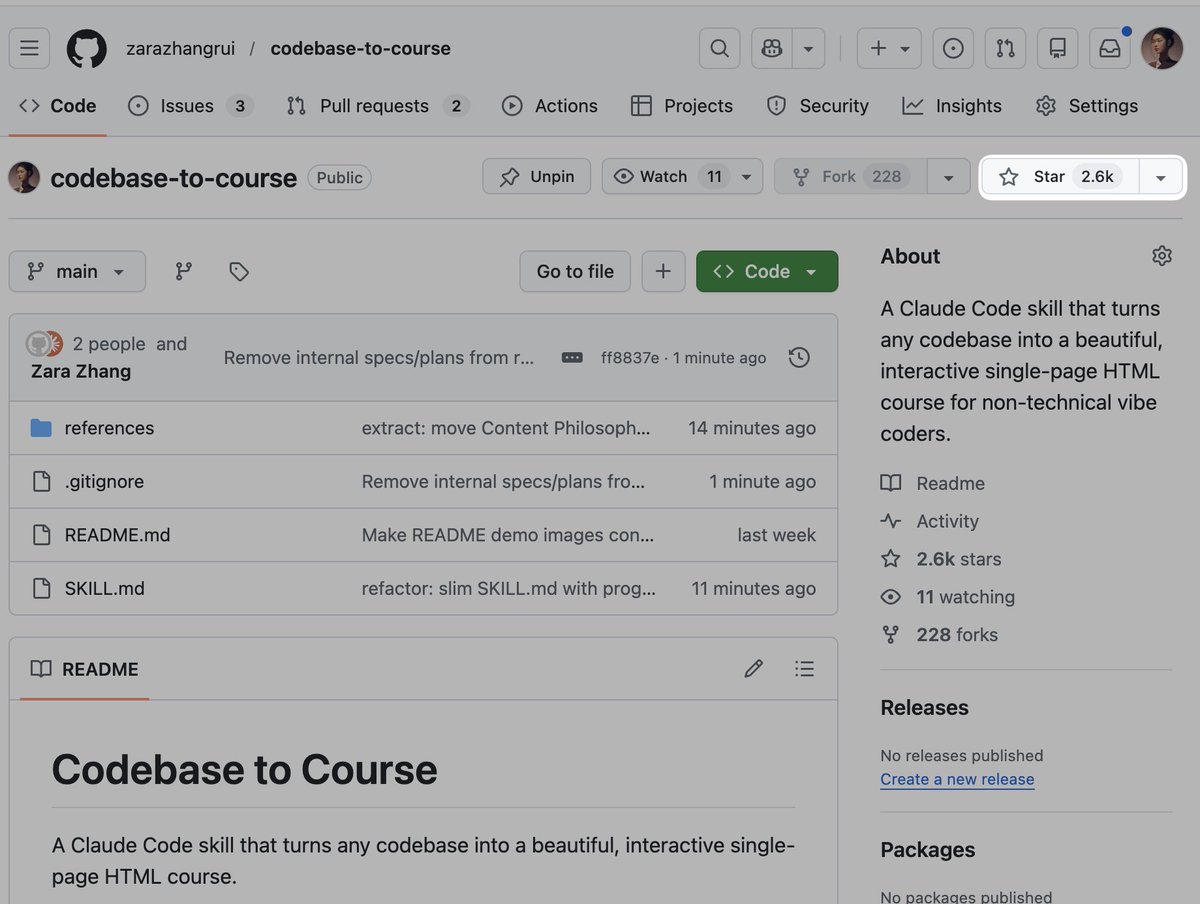Open the Add file plus button
Screen dimensions: 1200x904
(663, 271)
